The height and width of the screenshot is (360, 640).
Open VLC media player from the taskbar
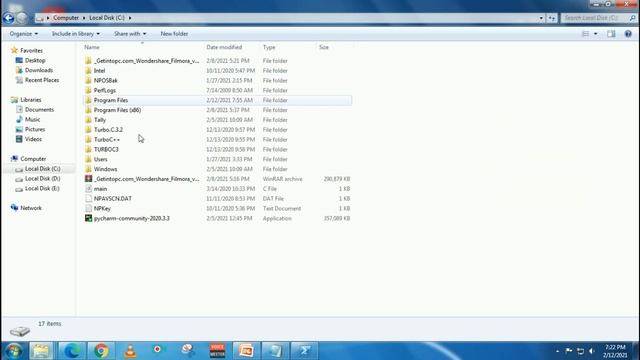[x=130, y=351]
